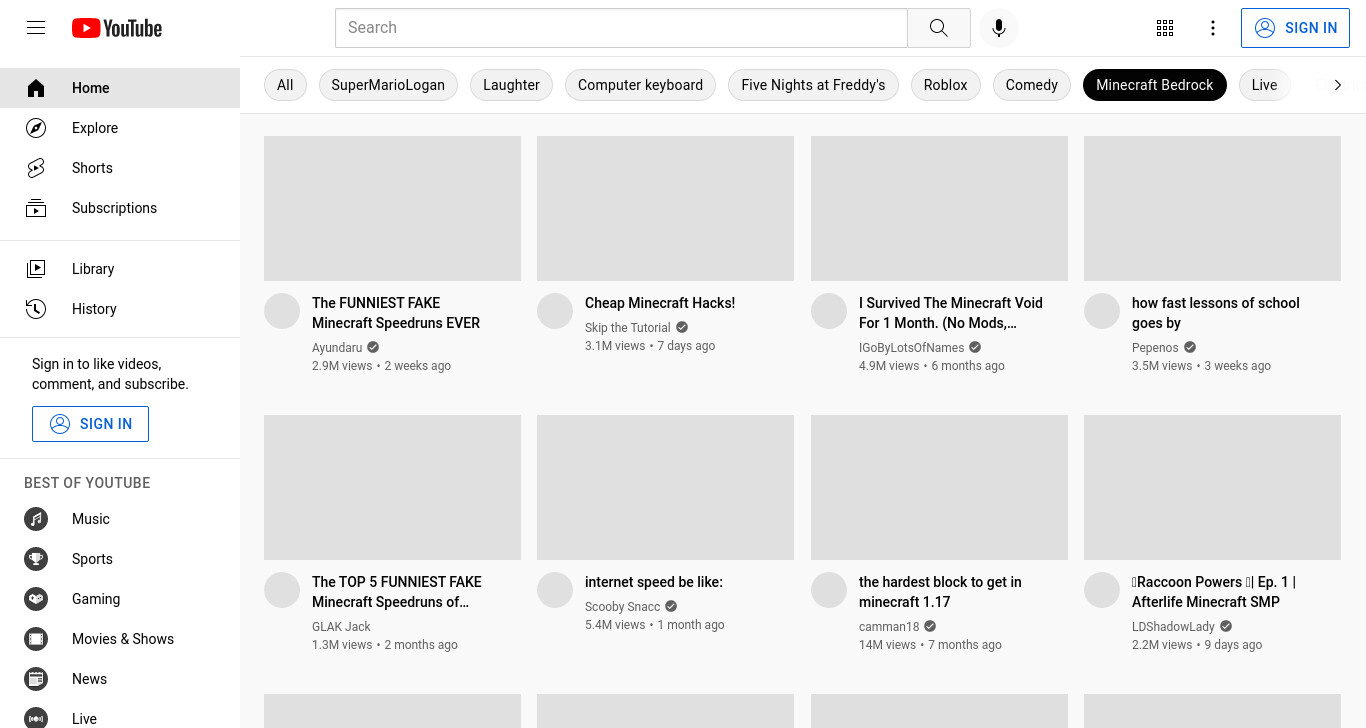Click the Skip the Tutorial channel name
1366x728 pixels.
click(627, 328)
